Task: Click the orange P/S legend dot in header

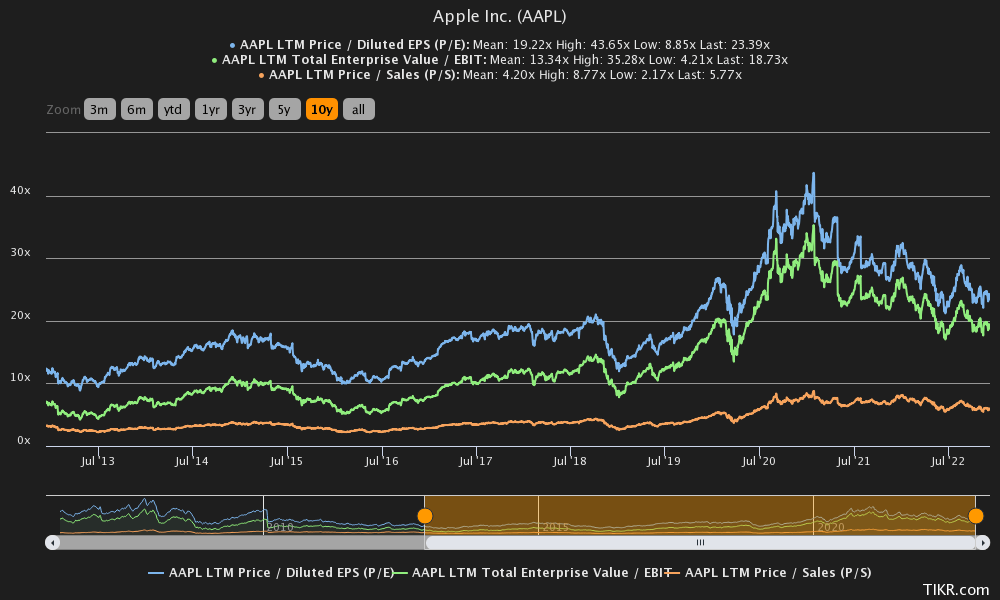Action: (261, 75)
